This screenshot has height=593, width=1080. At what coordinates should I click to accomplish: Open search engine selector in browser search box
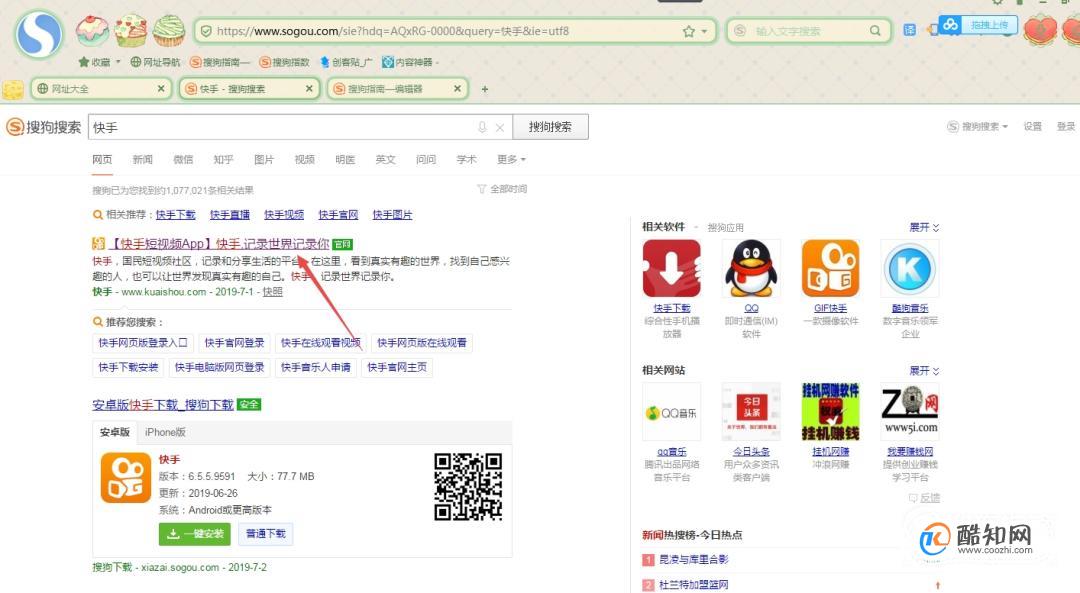pyautogui.click(x=740, y=31)
